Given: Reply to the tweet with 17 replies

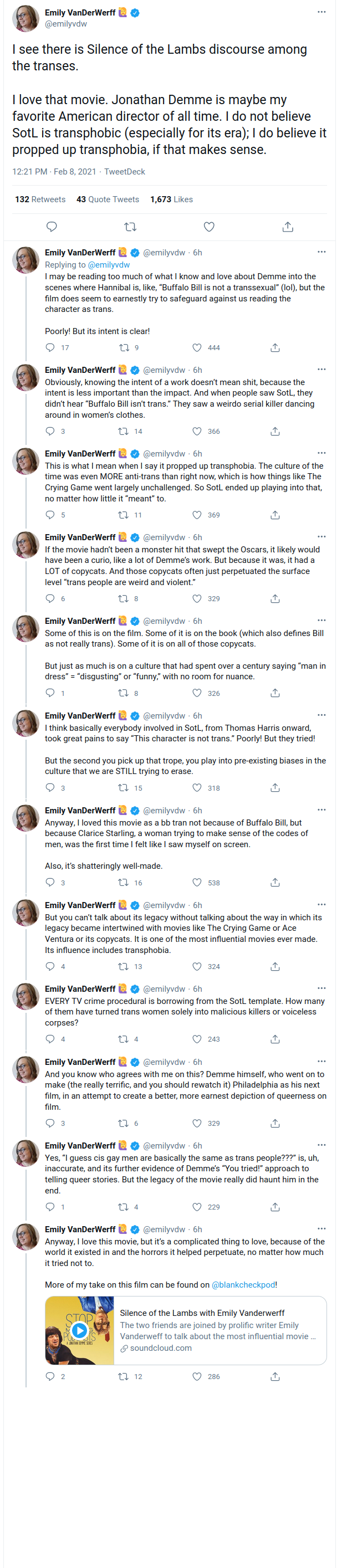Looking at the screenshot, I should (x=50, y=347).
